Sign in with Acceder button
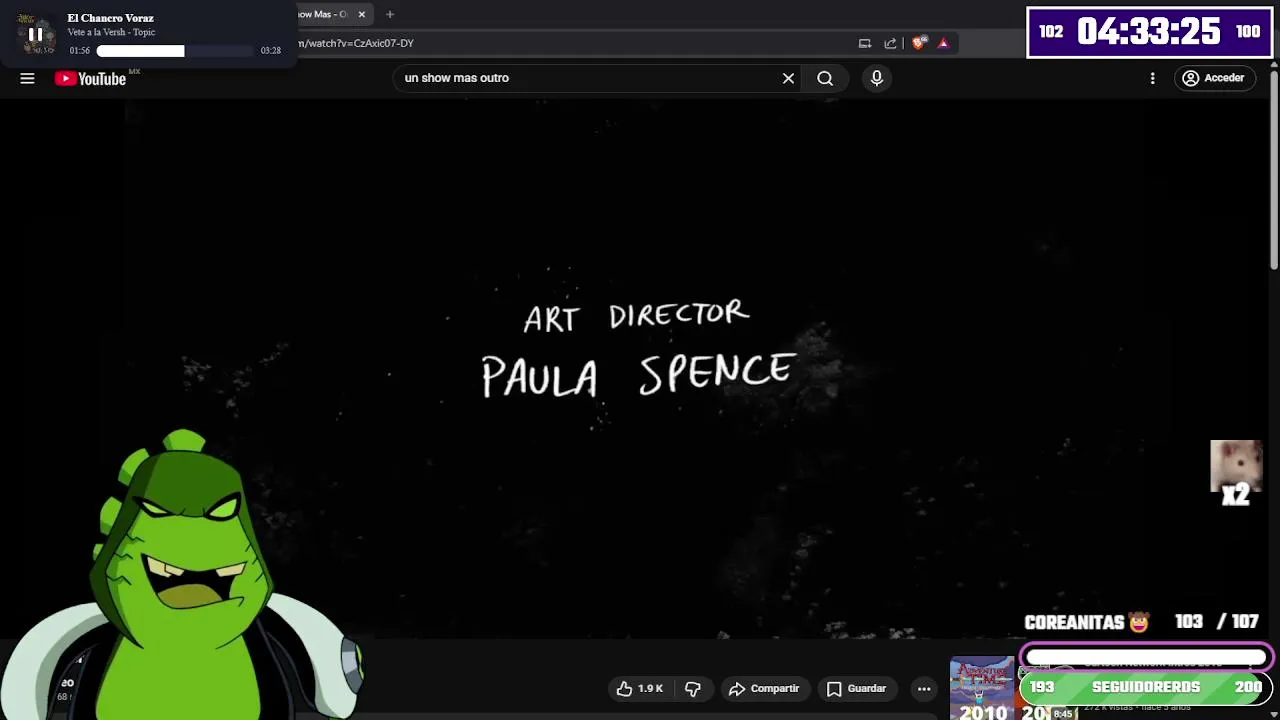1280x720 pixels. pos(1213,78)
